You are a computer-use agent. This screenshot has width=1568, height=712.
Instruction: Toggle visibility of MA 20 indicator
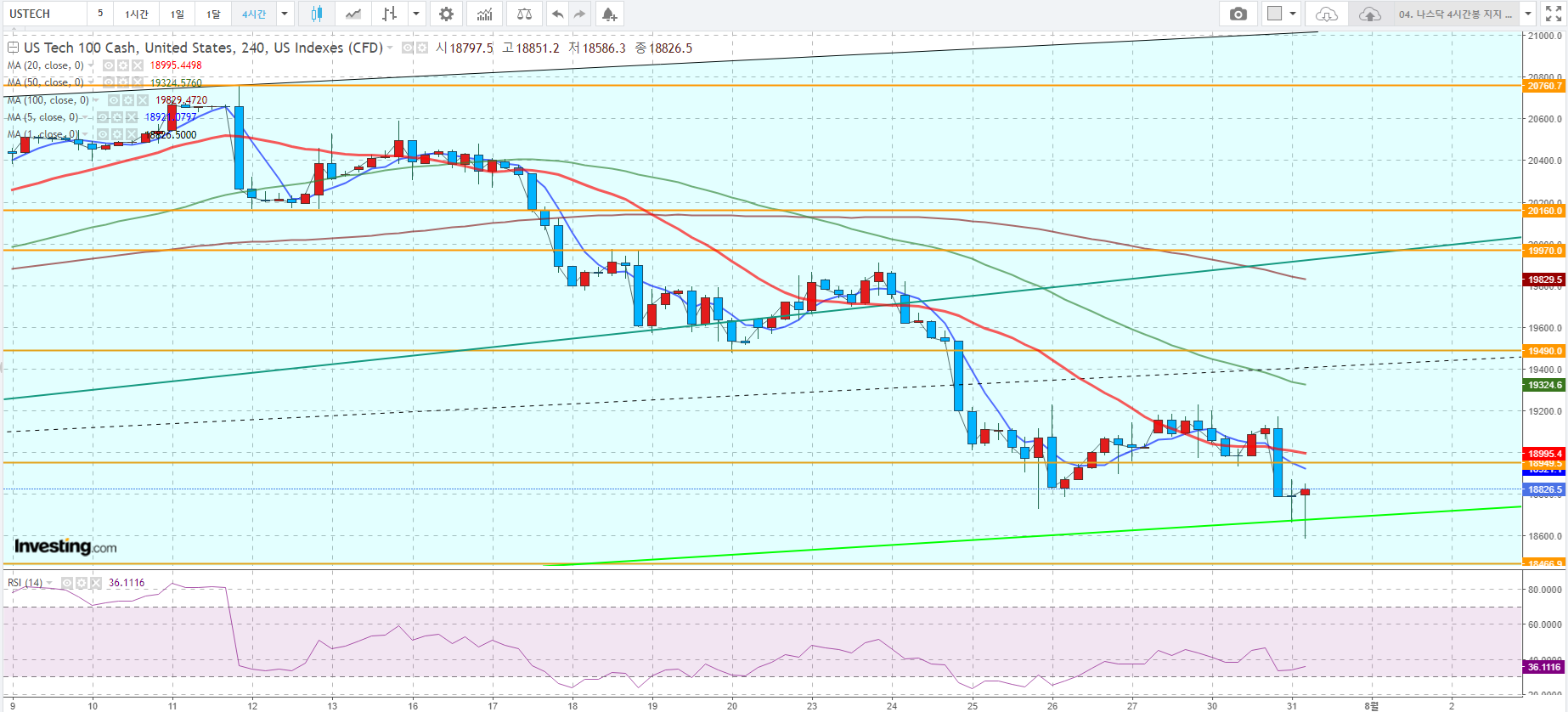[x=109, y=65]
